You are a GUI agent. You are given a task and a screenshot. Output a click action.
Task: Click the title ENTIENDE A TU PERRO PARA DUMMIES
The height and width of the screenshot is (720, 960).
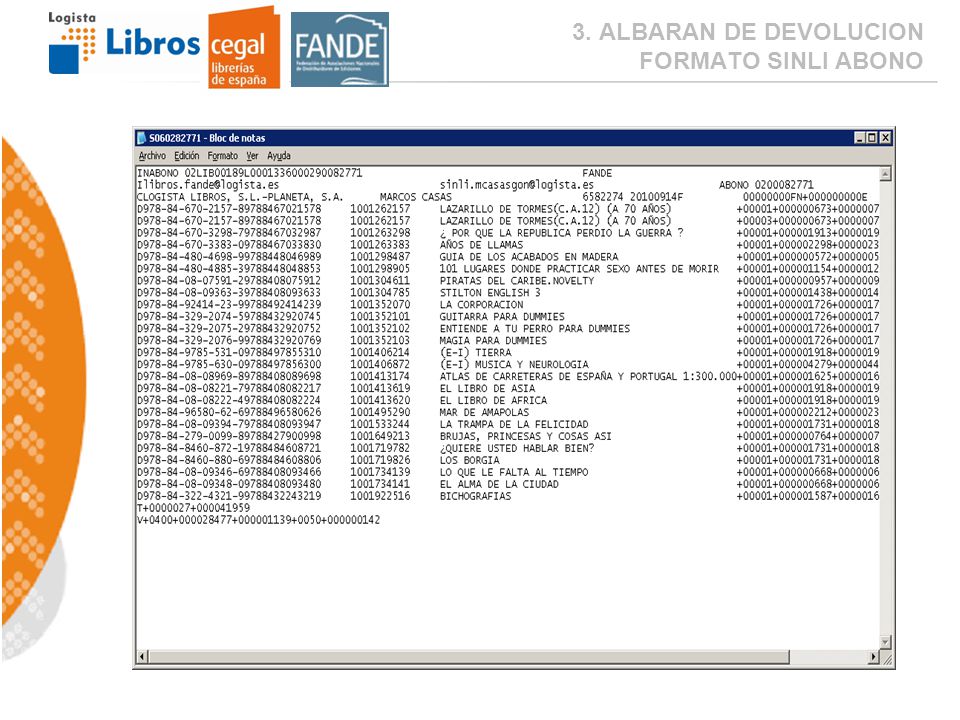click(534, 329)
